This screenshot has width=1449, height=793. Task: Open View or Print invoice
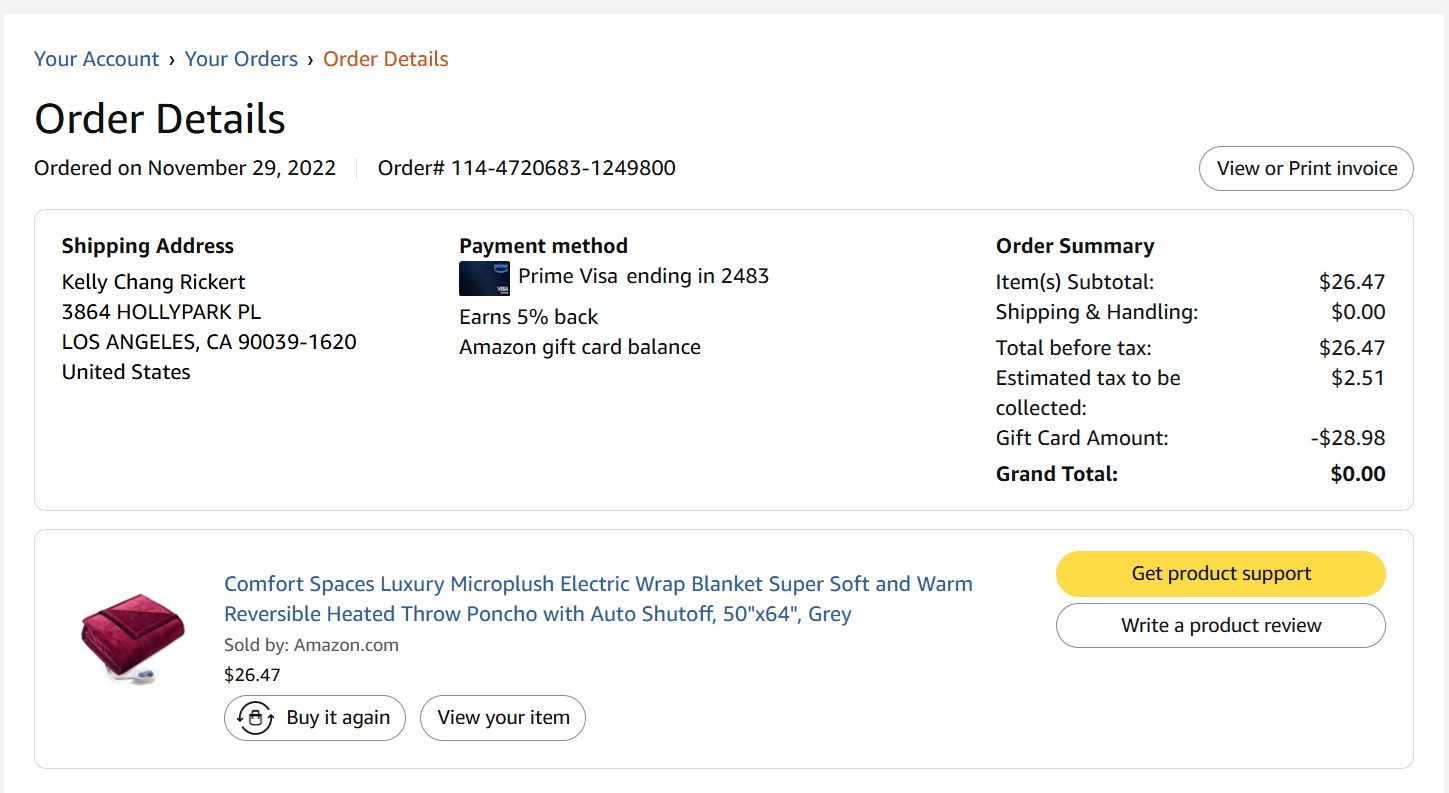tap(1306, 168)
